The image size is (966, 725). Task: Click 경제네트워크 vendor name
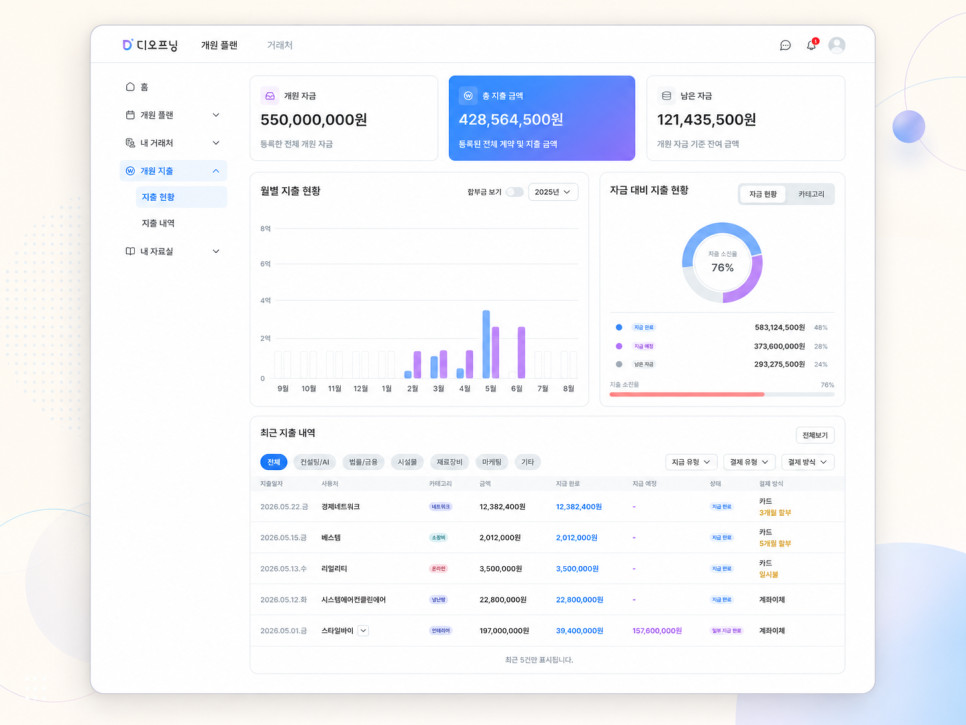341,506
